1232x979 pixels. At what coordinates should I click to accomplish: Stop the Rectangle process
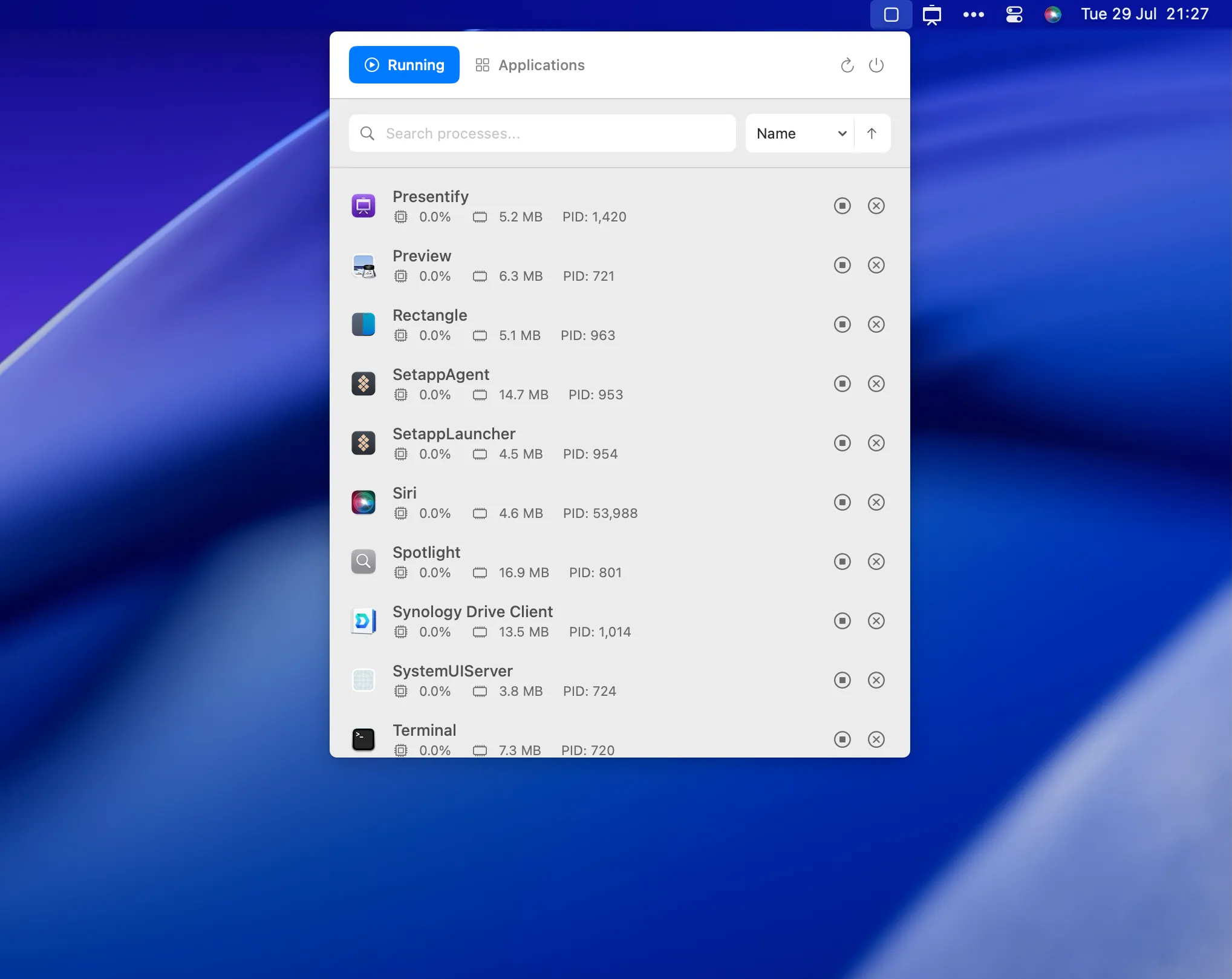click(842, 324)
